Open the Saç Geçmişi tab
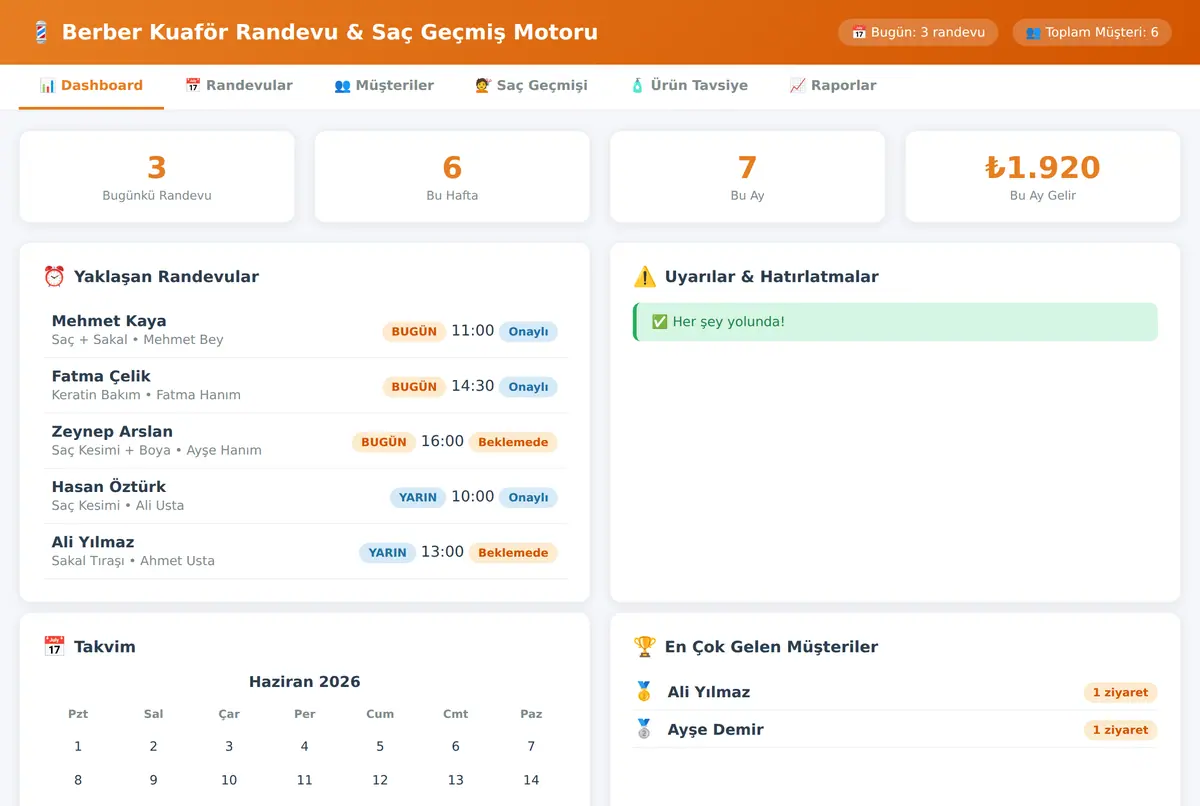Viewport: 1200px width, 806px height. pyautogui.click(x=531, y=86)
